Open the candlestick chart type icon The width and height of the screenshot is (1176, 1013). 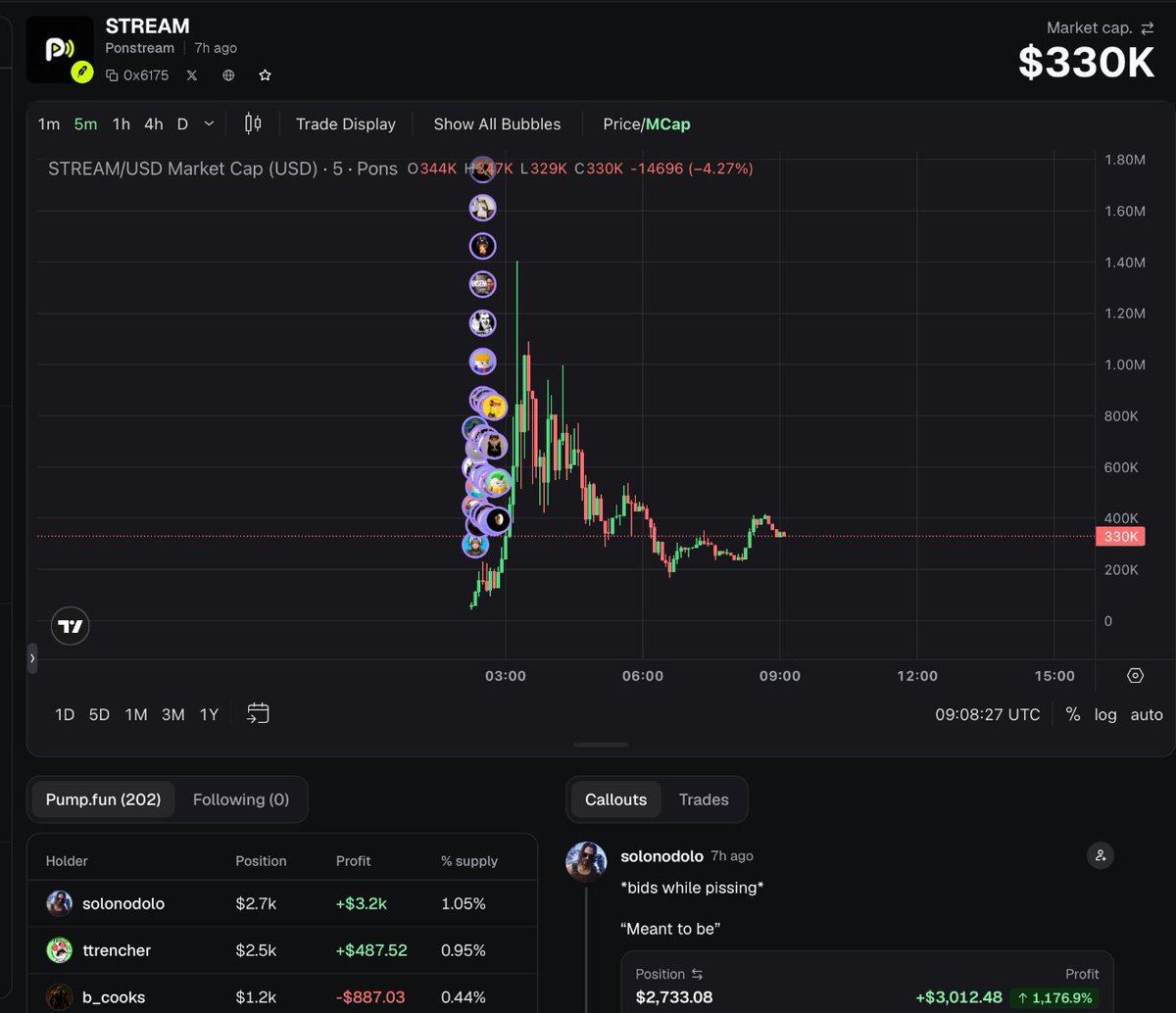click(253, 123)
